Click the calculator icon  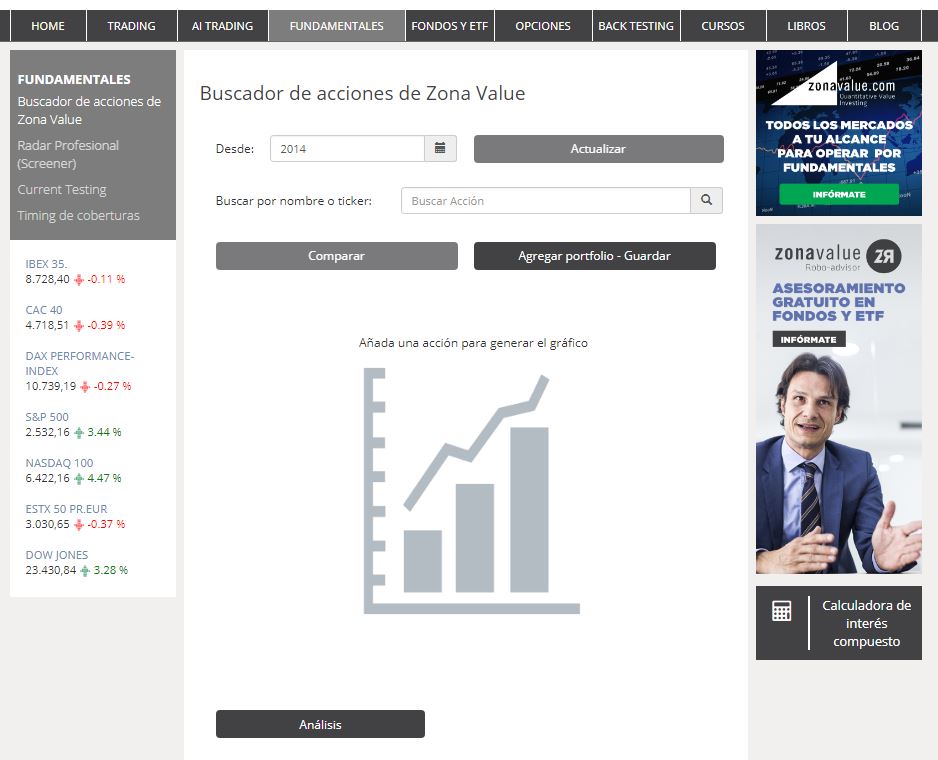pyautogui.click(x=781, y=611)
